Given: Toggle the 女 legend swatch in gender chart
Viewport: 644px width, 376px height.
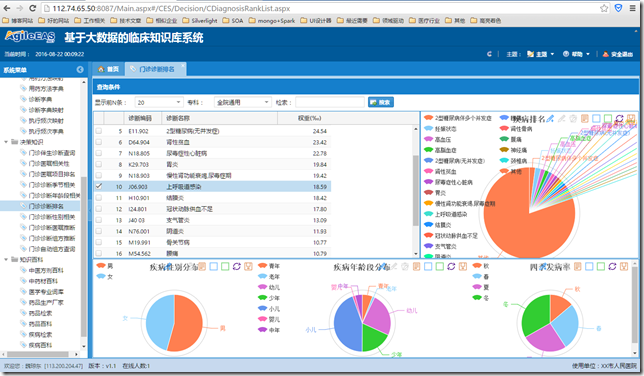Looking at the screenshot, I should (101, 277).
